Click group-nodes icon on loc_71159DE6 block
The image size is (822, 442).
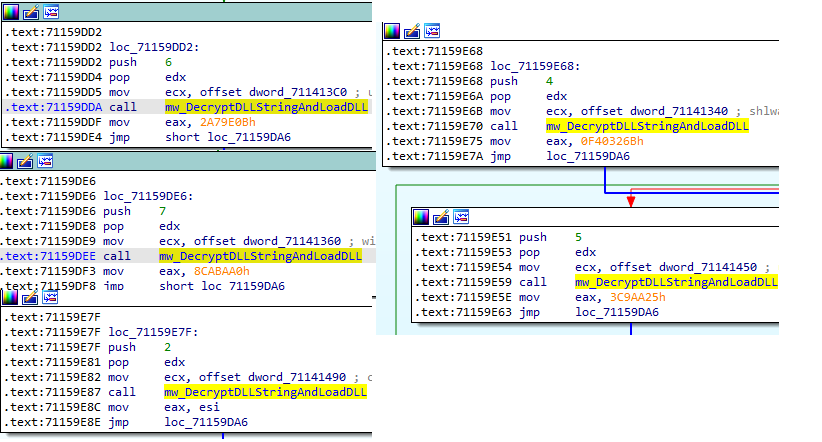(x=45, y=161)
